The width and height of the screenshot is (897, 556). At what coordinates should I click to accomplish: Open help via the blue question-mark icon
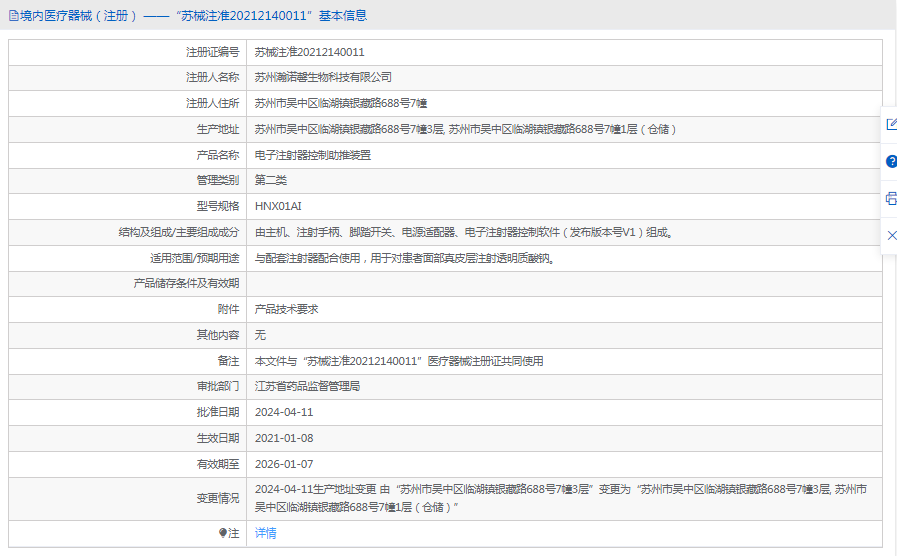pos(891,162)
